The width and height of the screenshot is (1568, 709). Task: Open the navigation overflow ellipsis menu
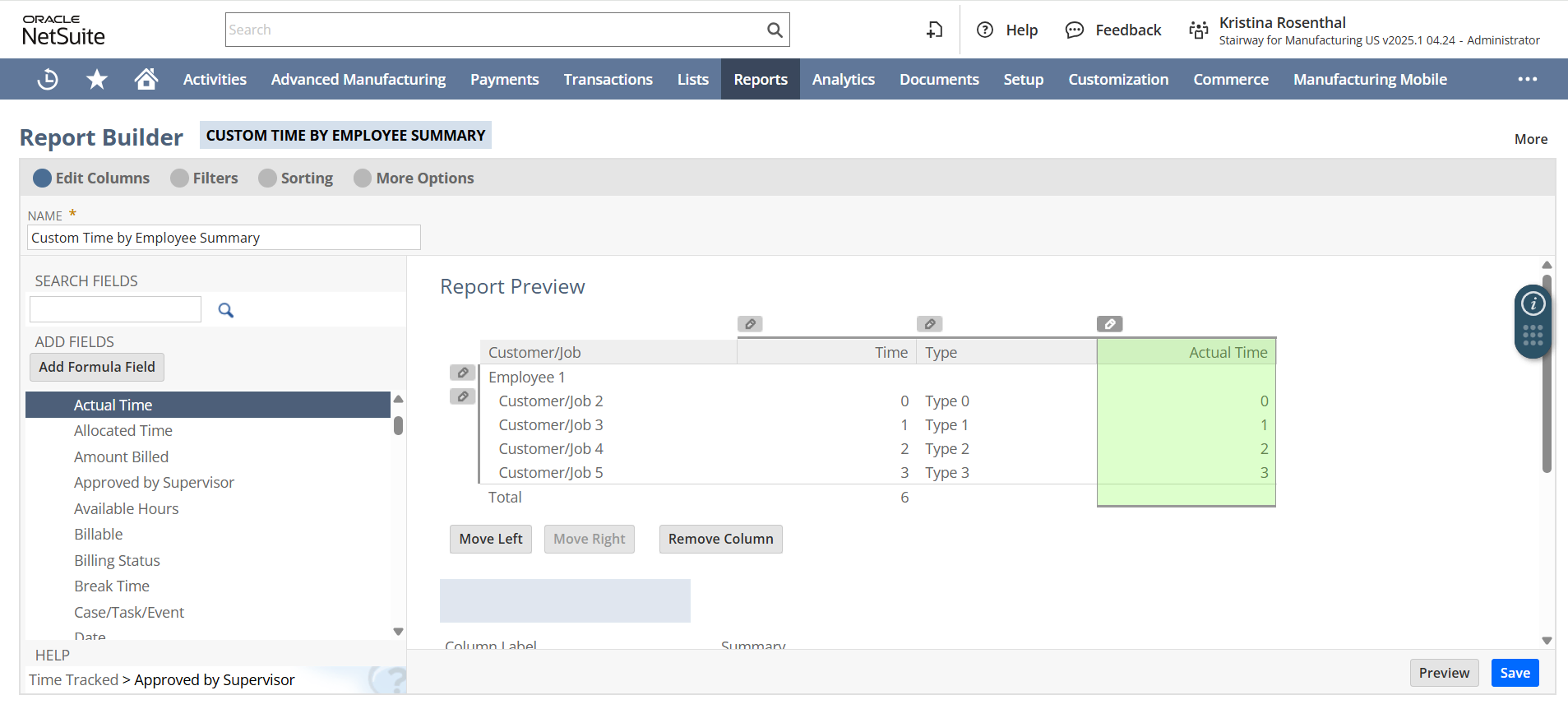(x=1528, y=79)
